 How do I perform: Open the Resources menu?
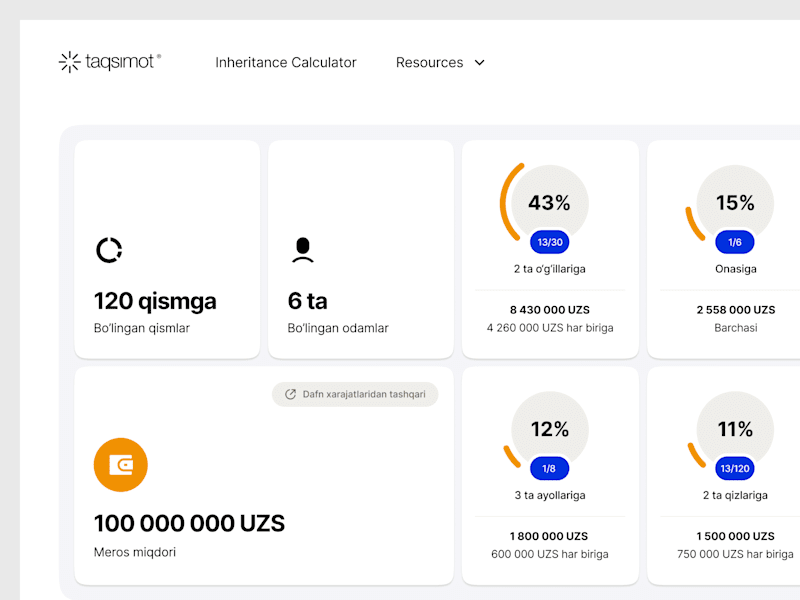click(430, 62)
